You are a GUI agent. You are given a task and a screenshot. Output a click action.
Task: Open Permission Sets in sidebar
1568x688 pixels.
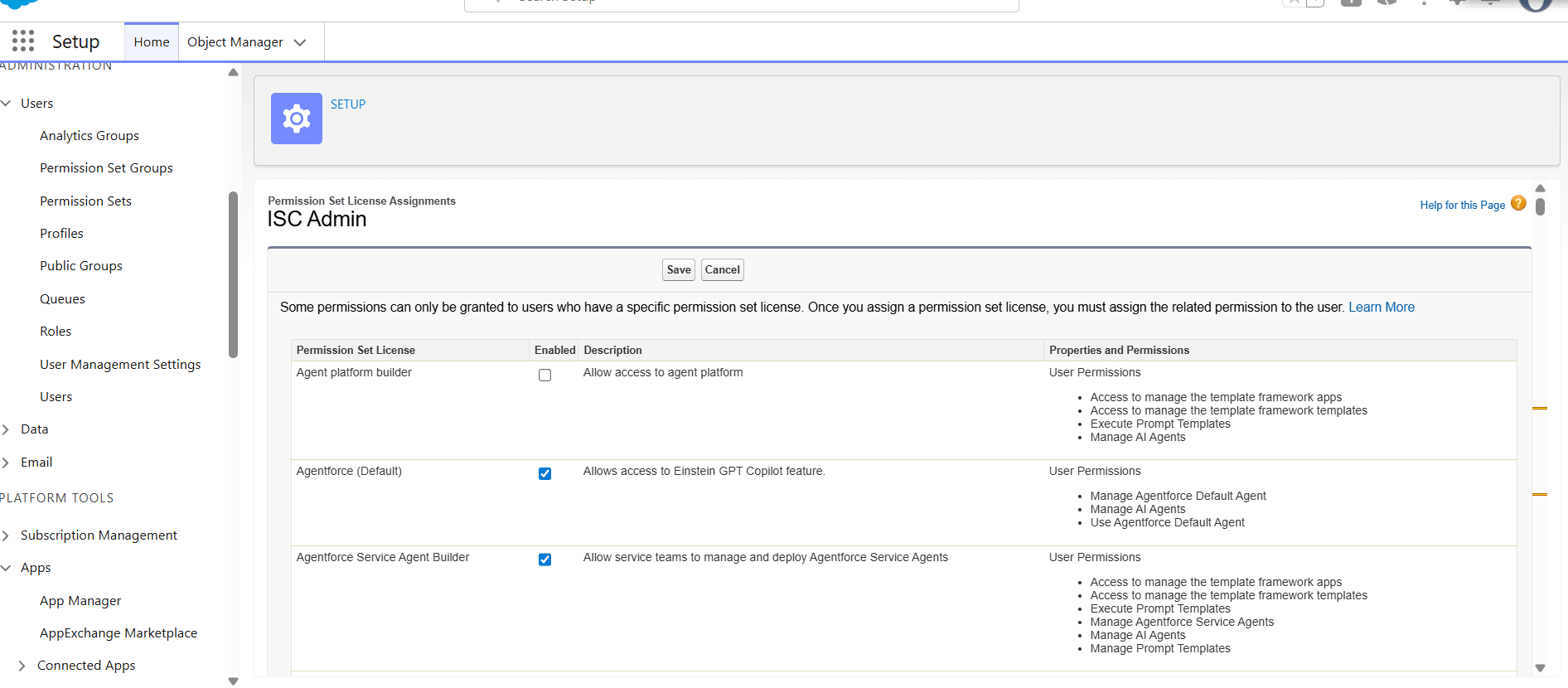tap(85, 201)
